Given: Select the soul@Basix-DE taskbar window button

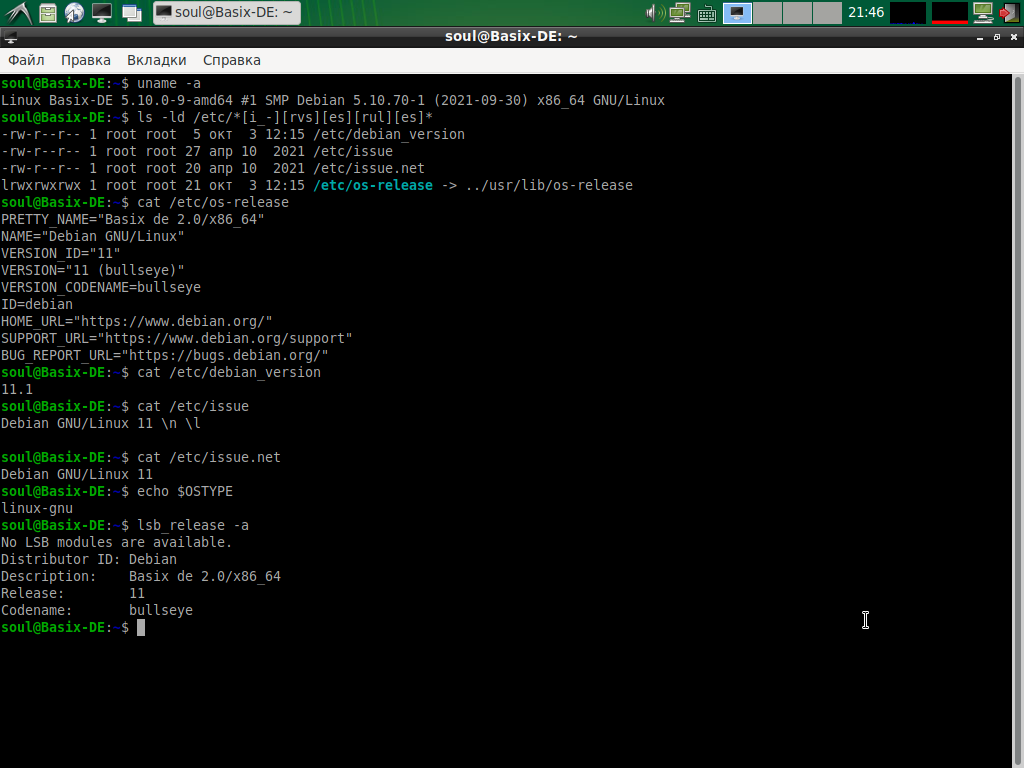Looking at the screenshot, I should point(227,12).
